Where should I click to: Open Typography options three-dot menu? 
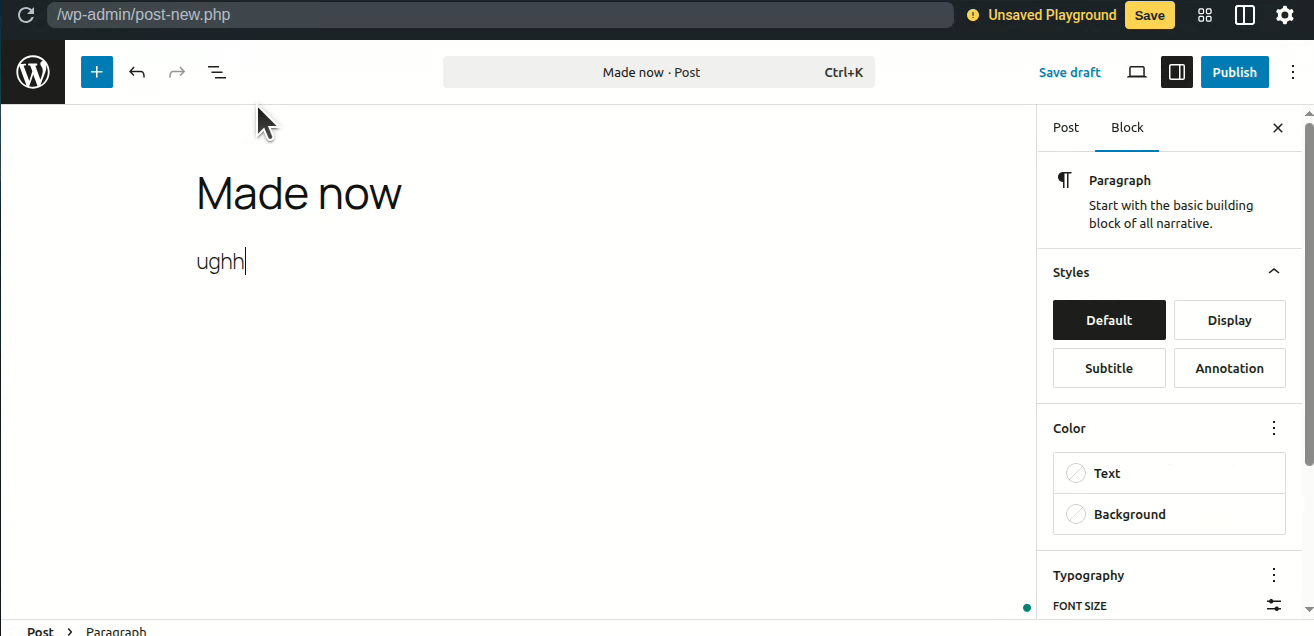(x=1273, y=575)
